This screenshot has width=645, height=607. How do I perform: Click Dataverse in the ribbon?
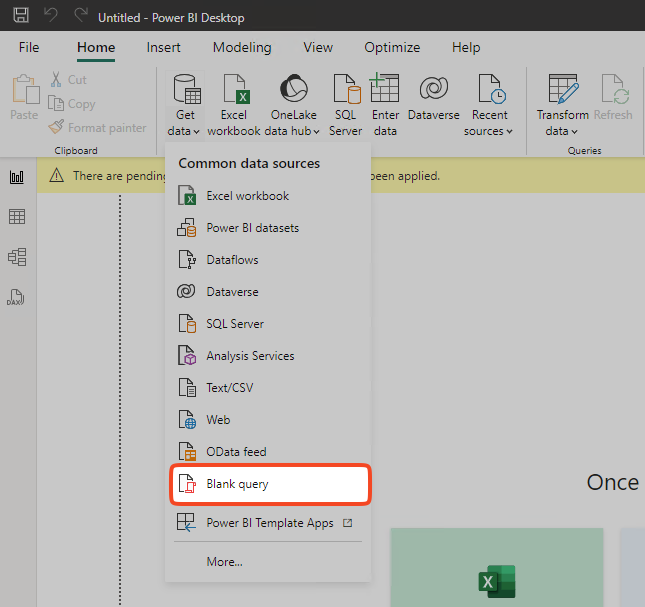click(434, 97)
